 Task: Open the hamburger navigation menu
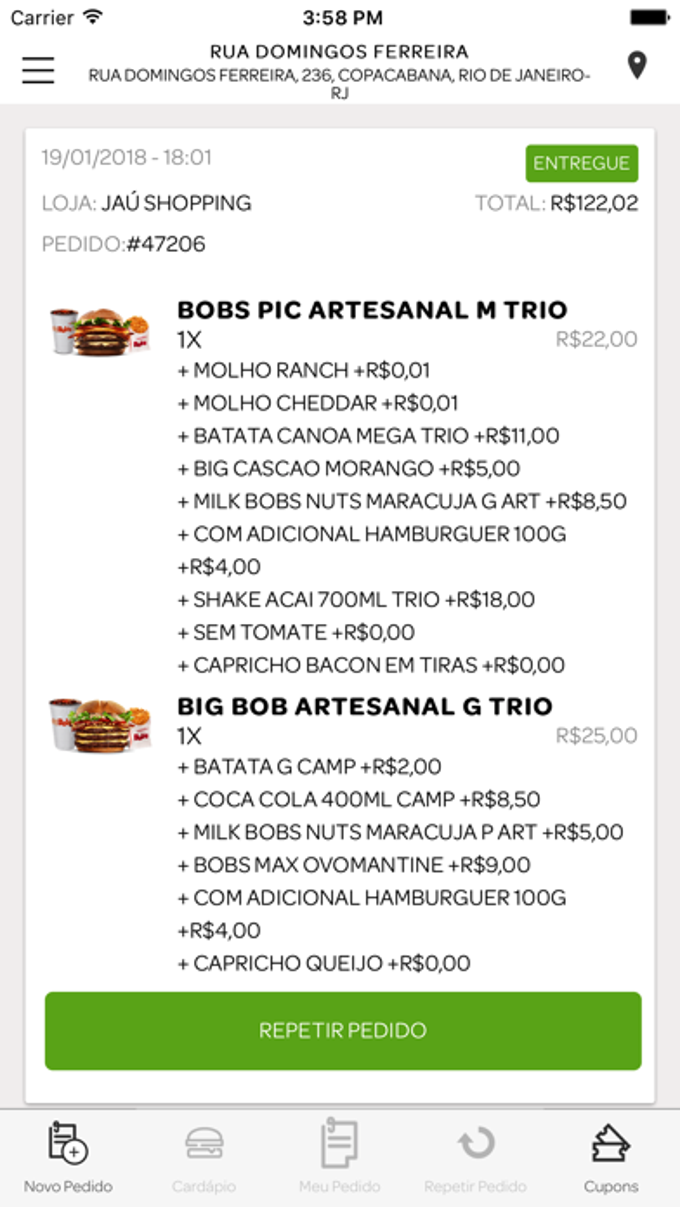37,71
